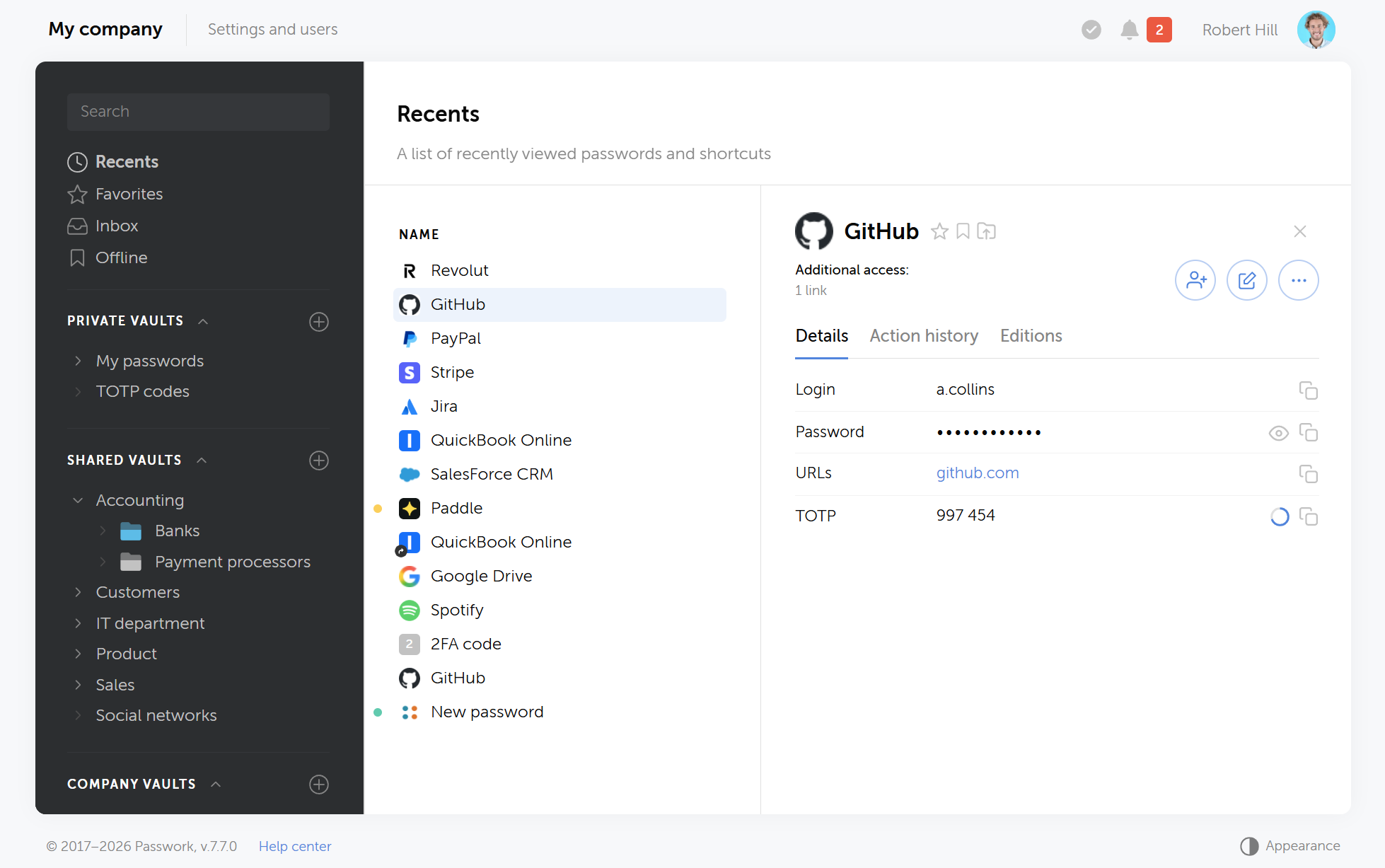Select the 2FA code entry
Screen dimensions: 1385x868
(560, 644)
